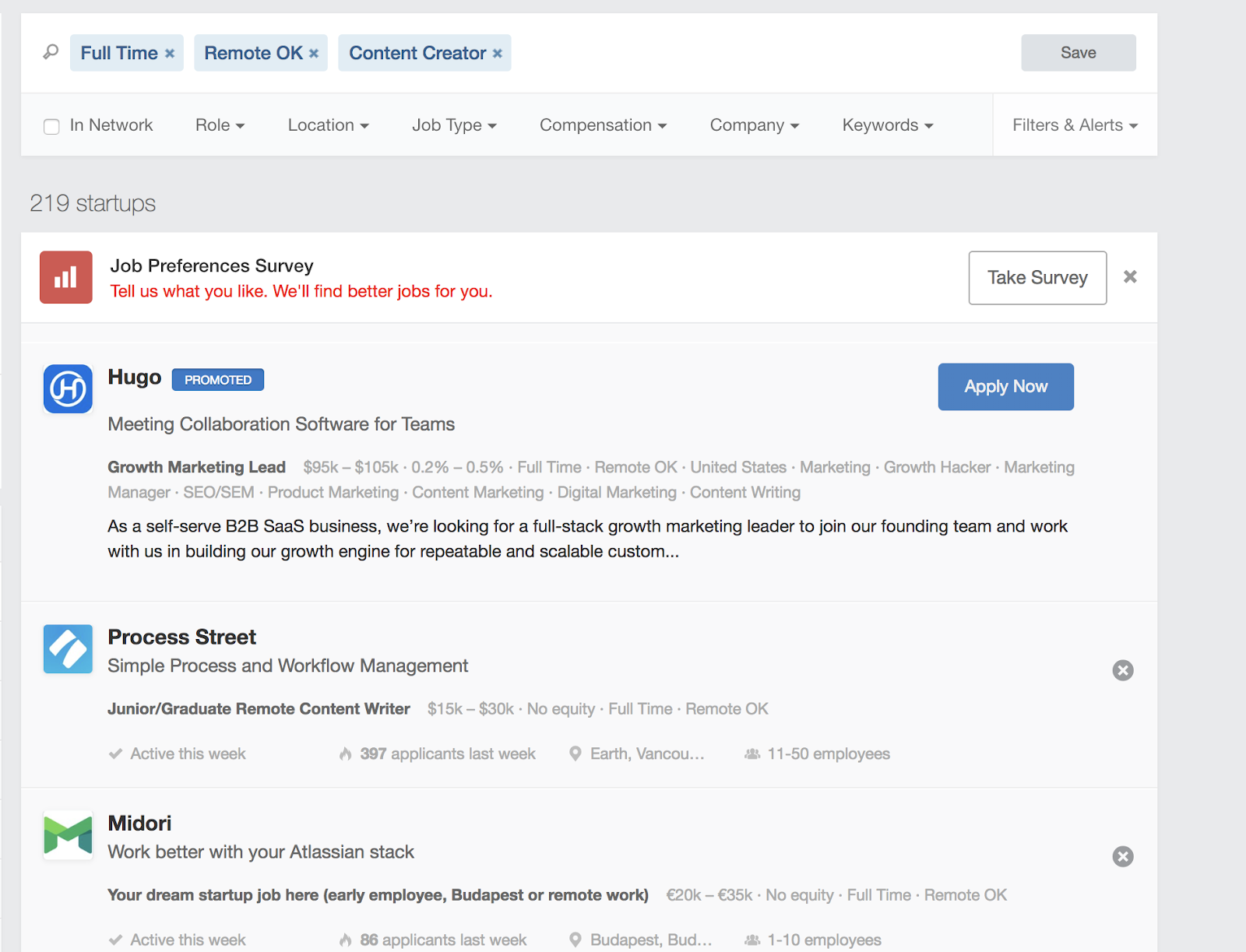
Task: Remove the Content Creator filter tag
Action: pyautogui.click(x=498, y=54)
